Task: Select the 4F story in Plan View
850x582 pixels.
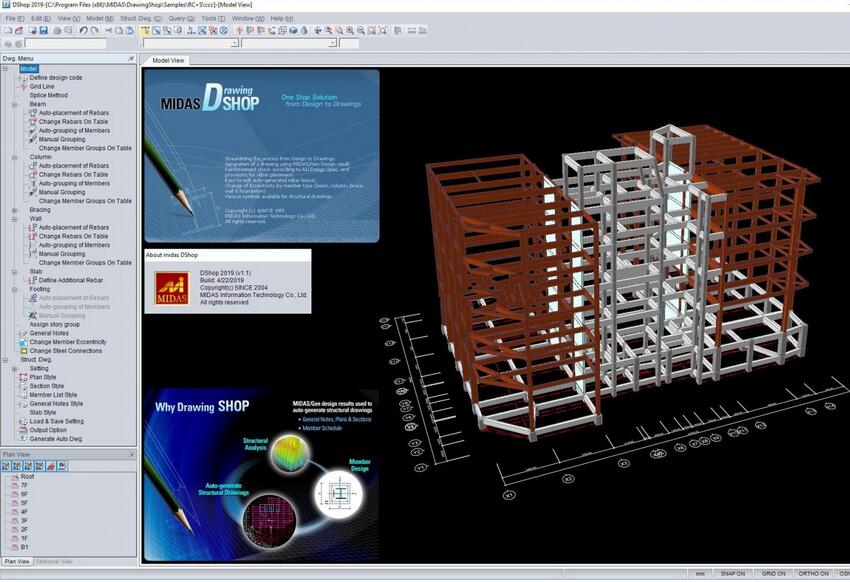Action: 24,512
